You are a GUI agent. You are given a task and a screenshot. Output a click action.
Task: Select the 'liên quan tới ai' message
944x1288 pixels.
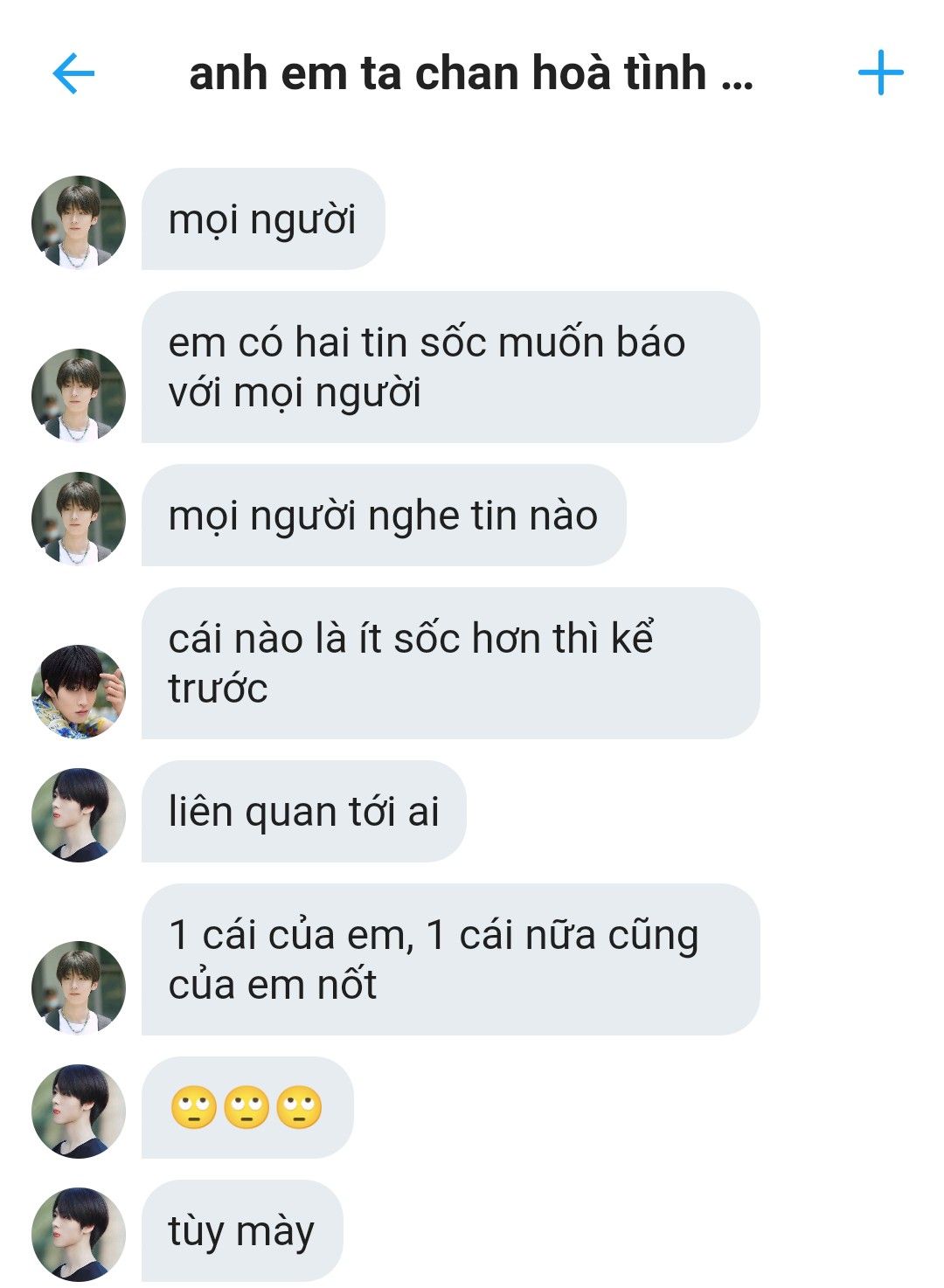[304, 811]
